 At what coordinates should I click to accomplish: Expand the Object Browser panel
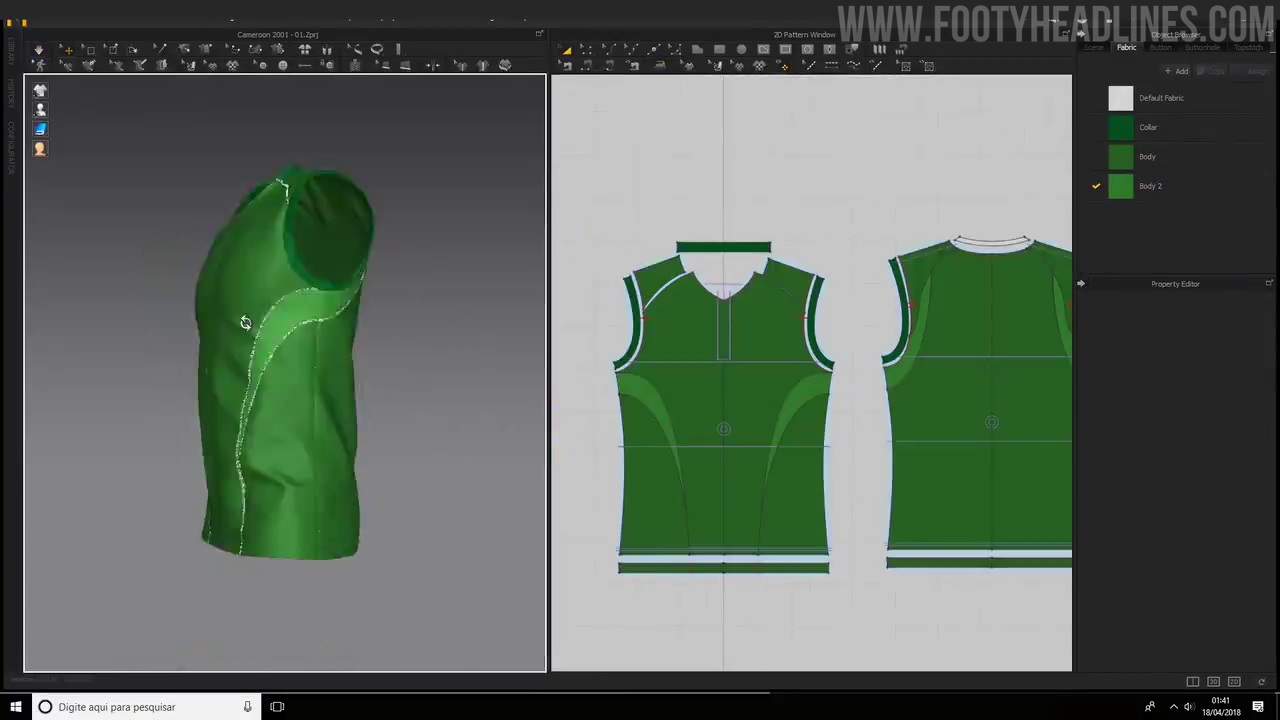(x=1269, y=33)
